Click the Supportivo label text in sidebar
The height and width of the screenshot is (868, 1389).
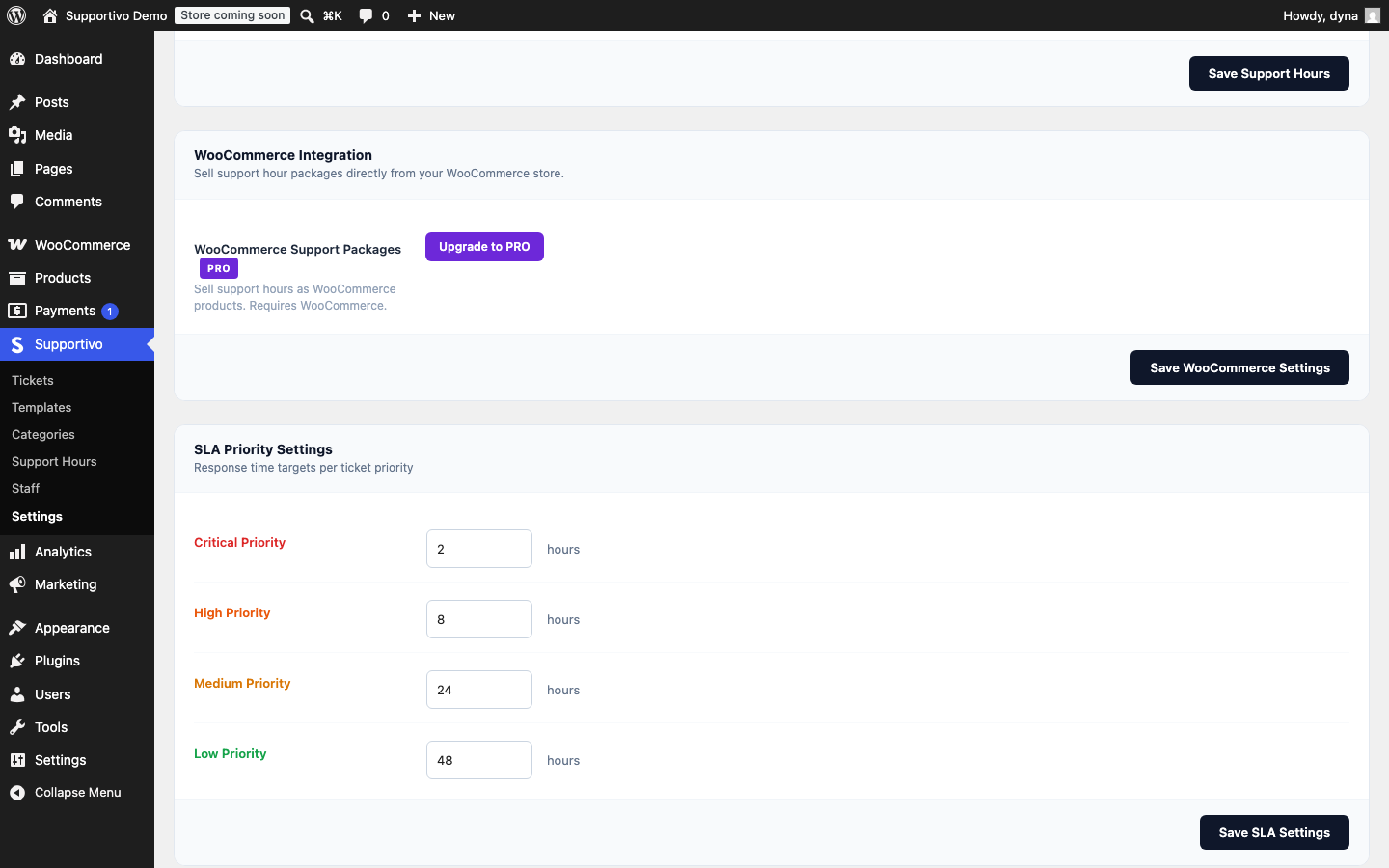click(68, 344)
